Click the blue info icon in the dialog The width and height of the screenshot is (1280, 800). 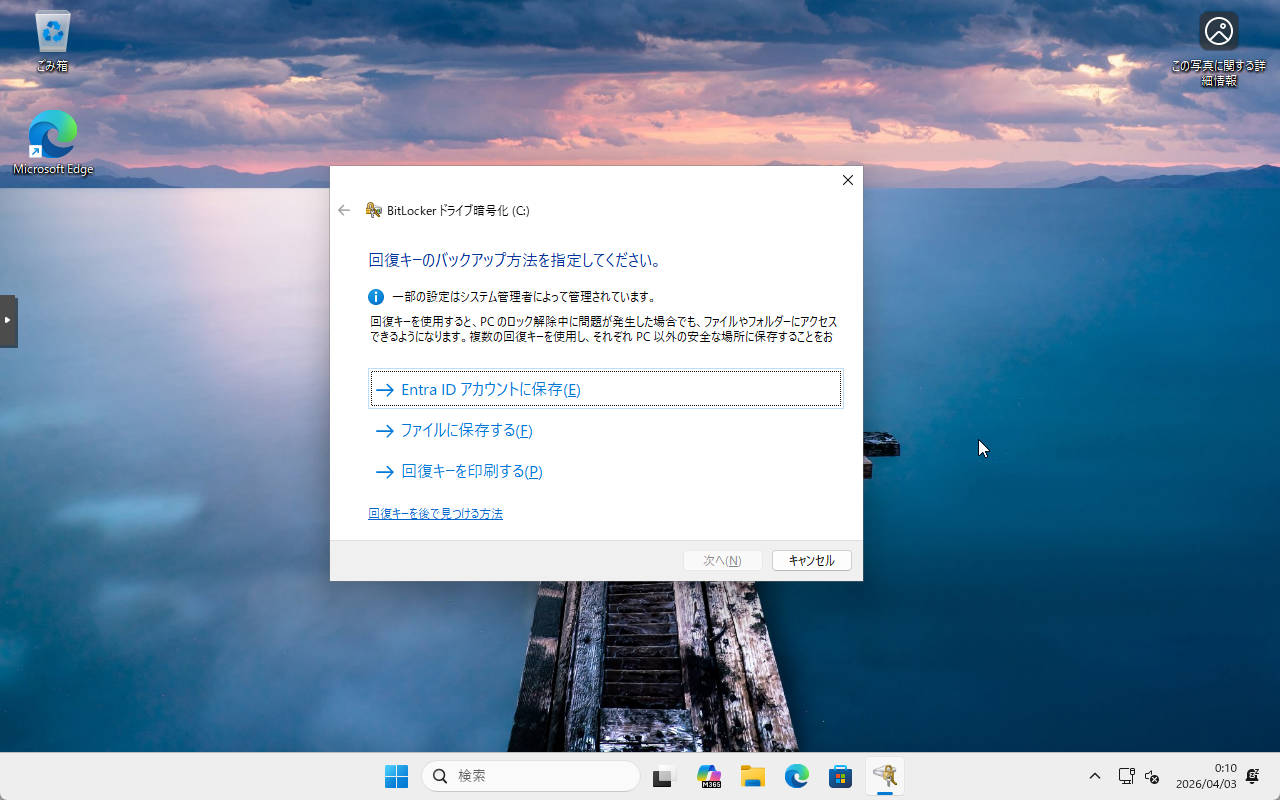375,297
